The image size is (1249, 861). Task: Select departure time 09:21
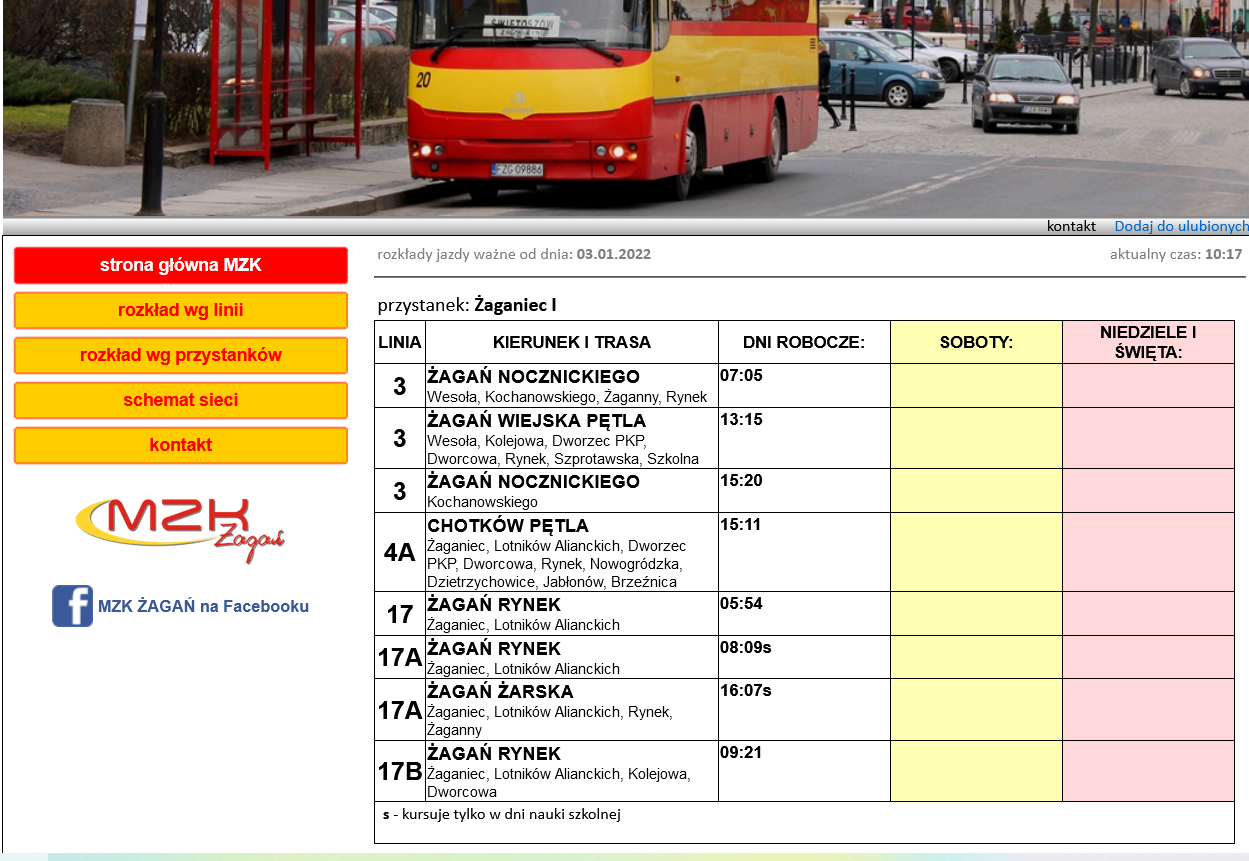(741, 753)
